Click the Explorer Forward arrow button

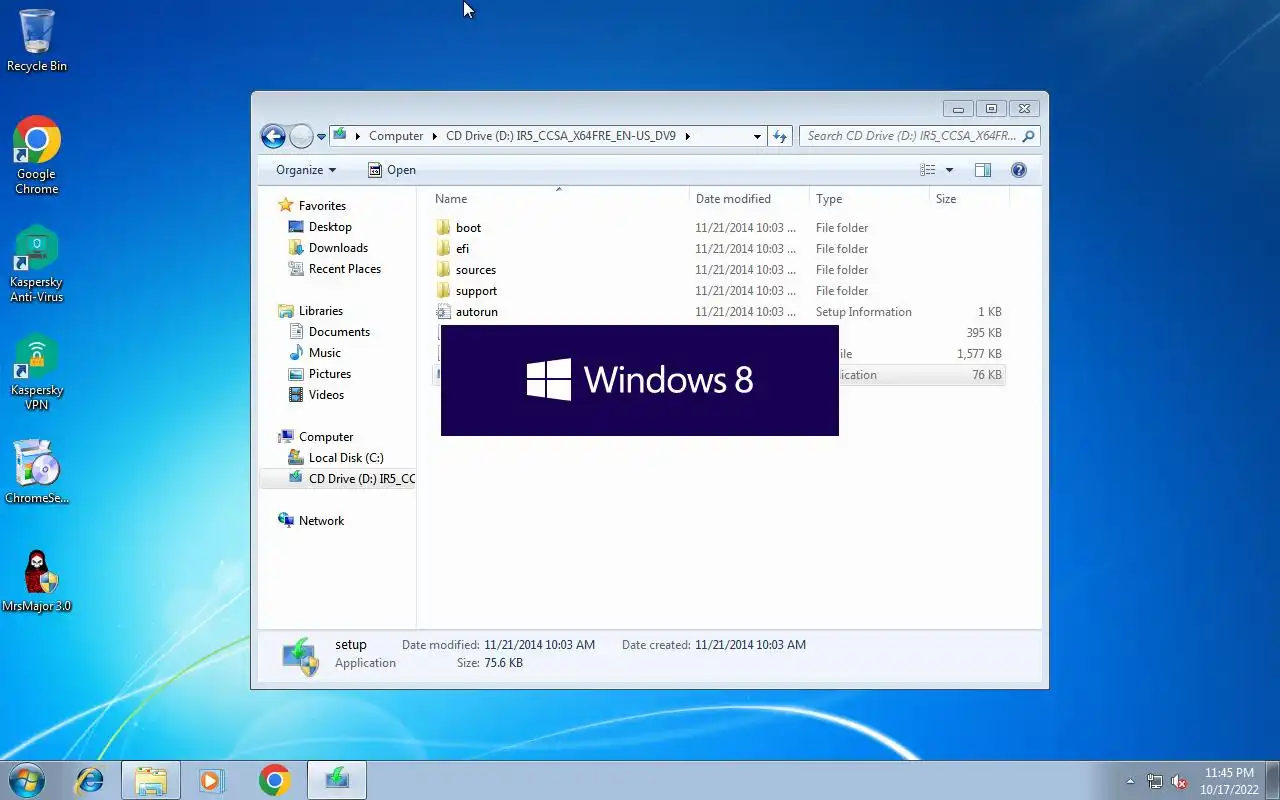[x=301, y=136]
